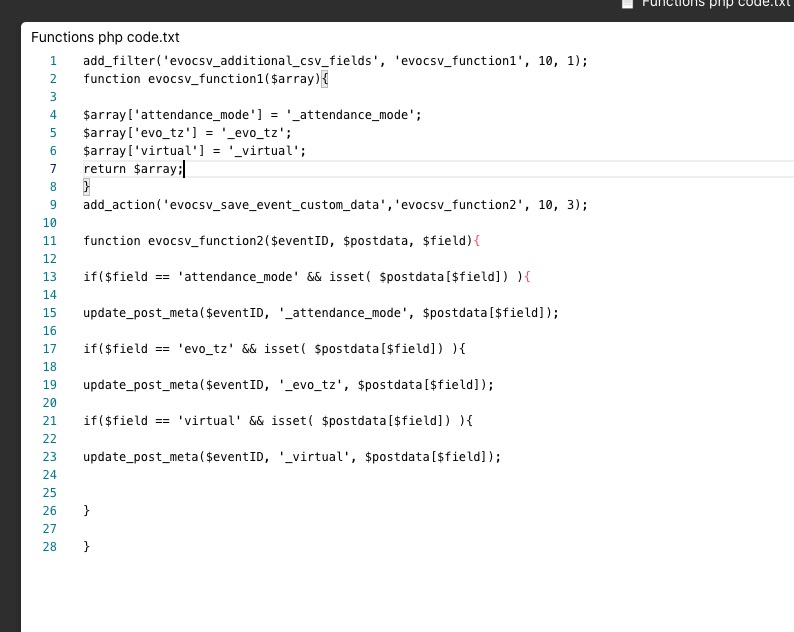Viewport: 794px width, 632px height.
Task: Click the $array['virtual'] = '_virtual' line
Action: (x=194, y=151)
